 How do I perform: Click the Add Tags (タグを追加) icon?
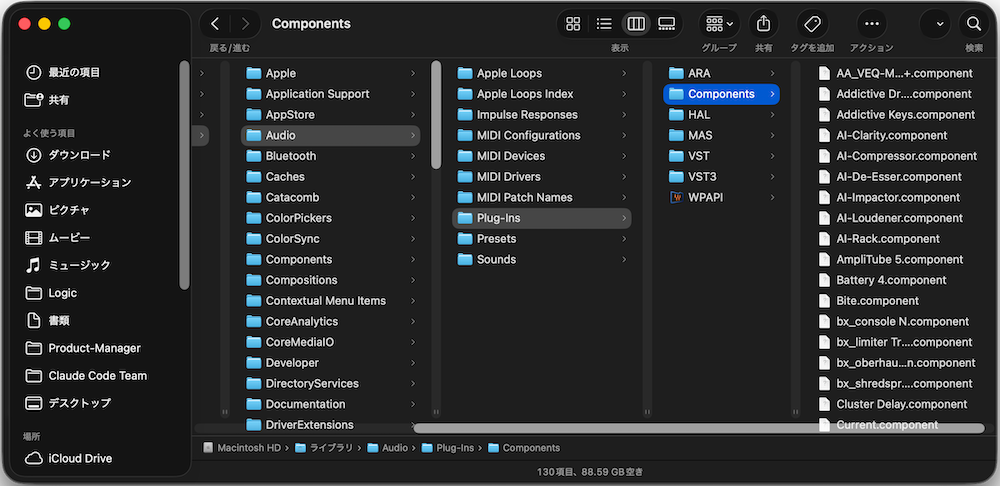click(812, 24)
